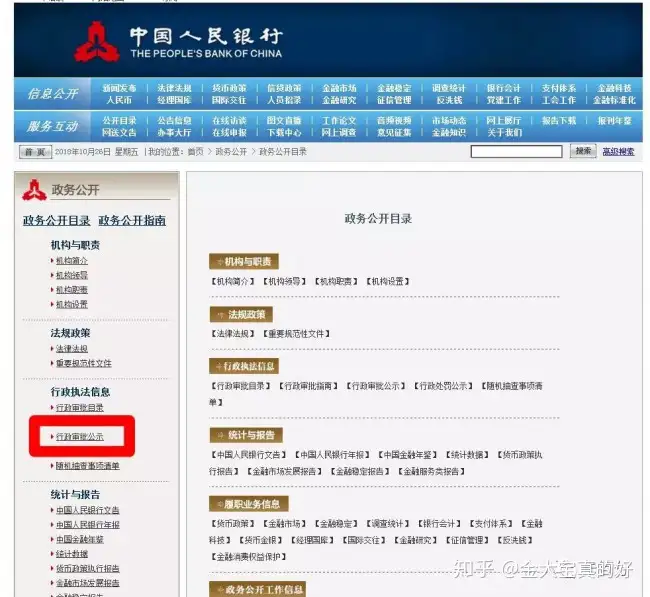Select 货币政策 in the top navigation
This screenshot has height=597, width=650.
229,88
